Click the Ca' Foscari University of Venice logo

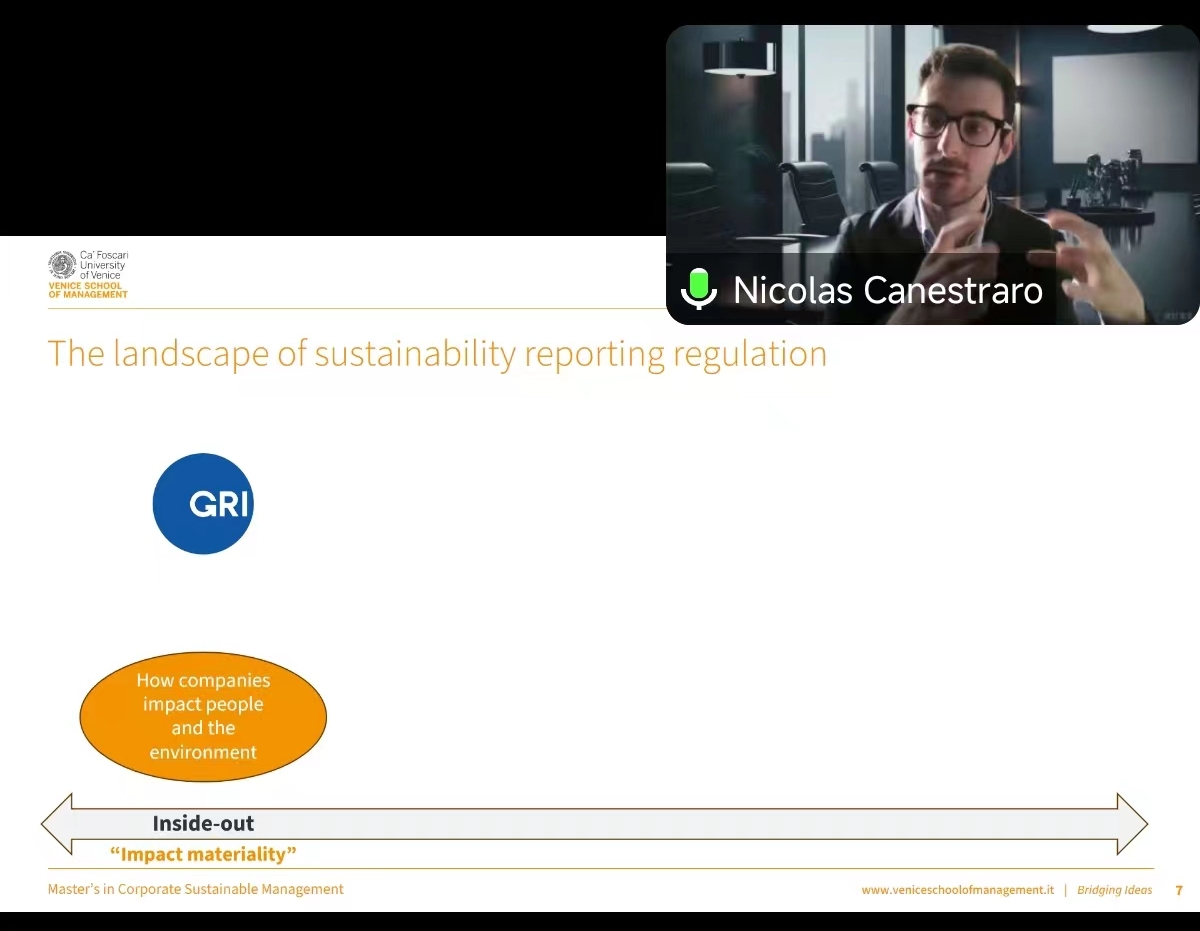coord(88,274)
